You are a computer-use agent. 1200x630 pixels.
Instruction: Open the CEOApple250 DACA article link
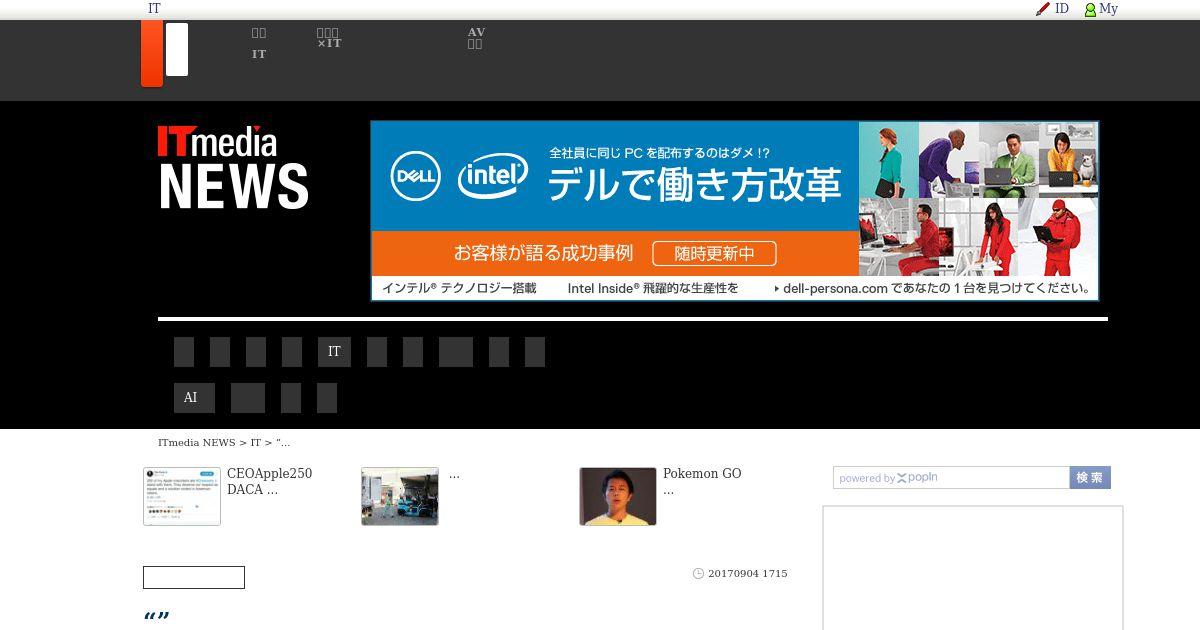tap(270, 482)
